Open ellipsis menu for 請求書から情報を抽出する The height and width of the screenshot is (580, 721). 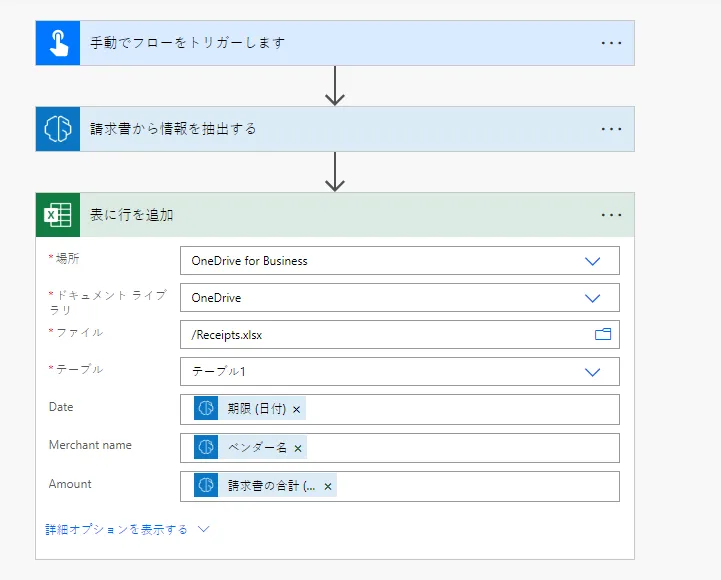(611, 129)
